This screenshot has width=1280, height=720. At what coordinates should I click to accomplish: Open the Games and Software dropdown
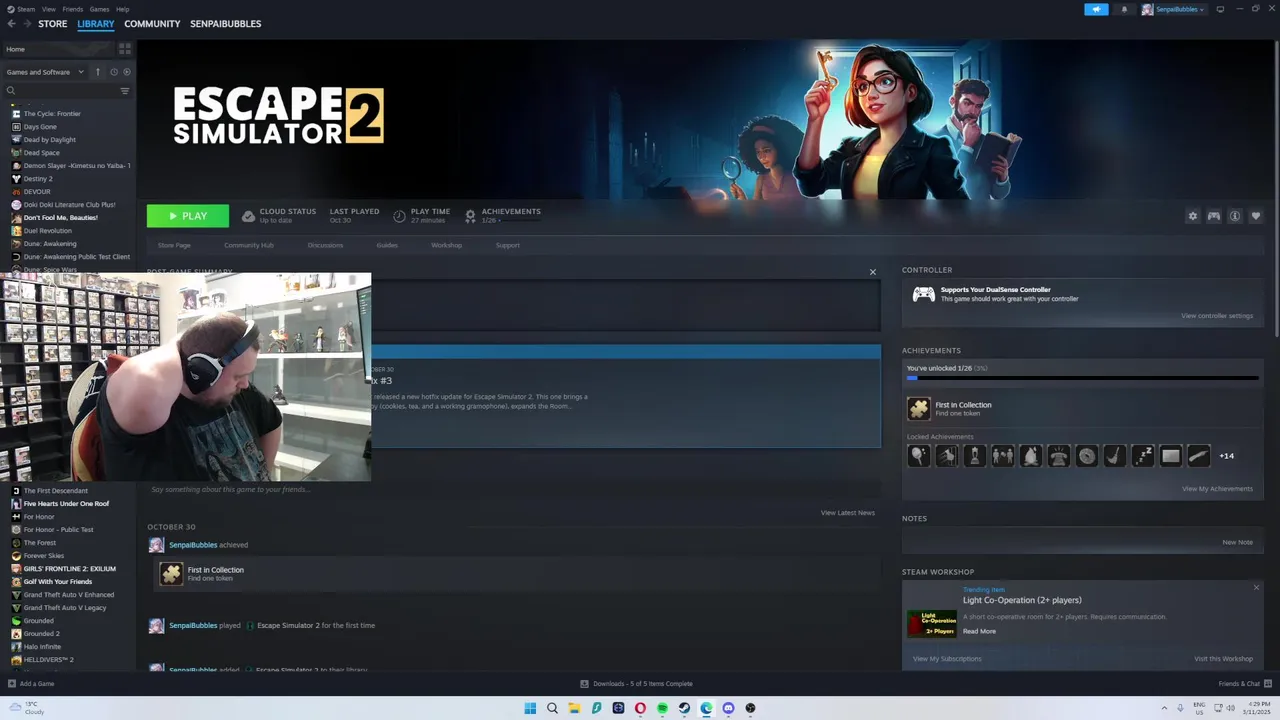(43, 72)
